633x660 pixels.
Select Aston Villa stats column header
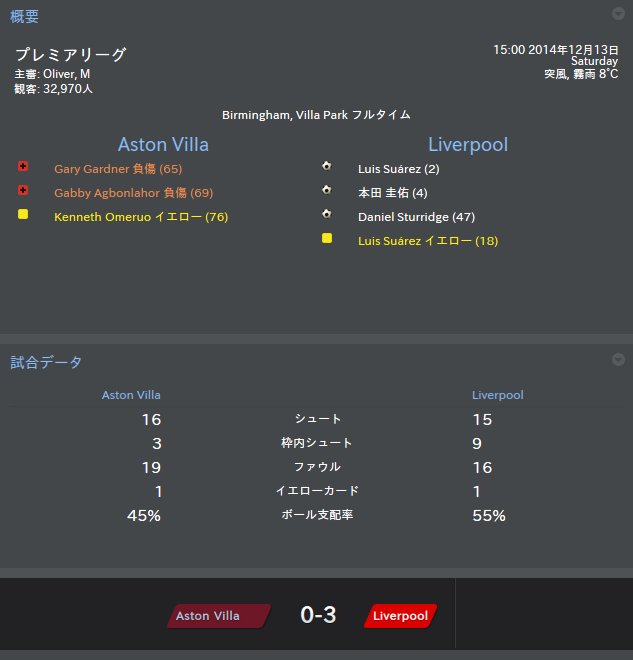pos(131,395)
